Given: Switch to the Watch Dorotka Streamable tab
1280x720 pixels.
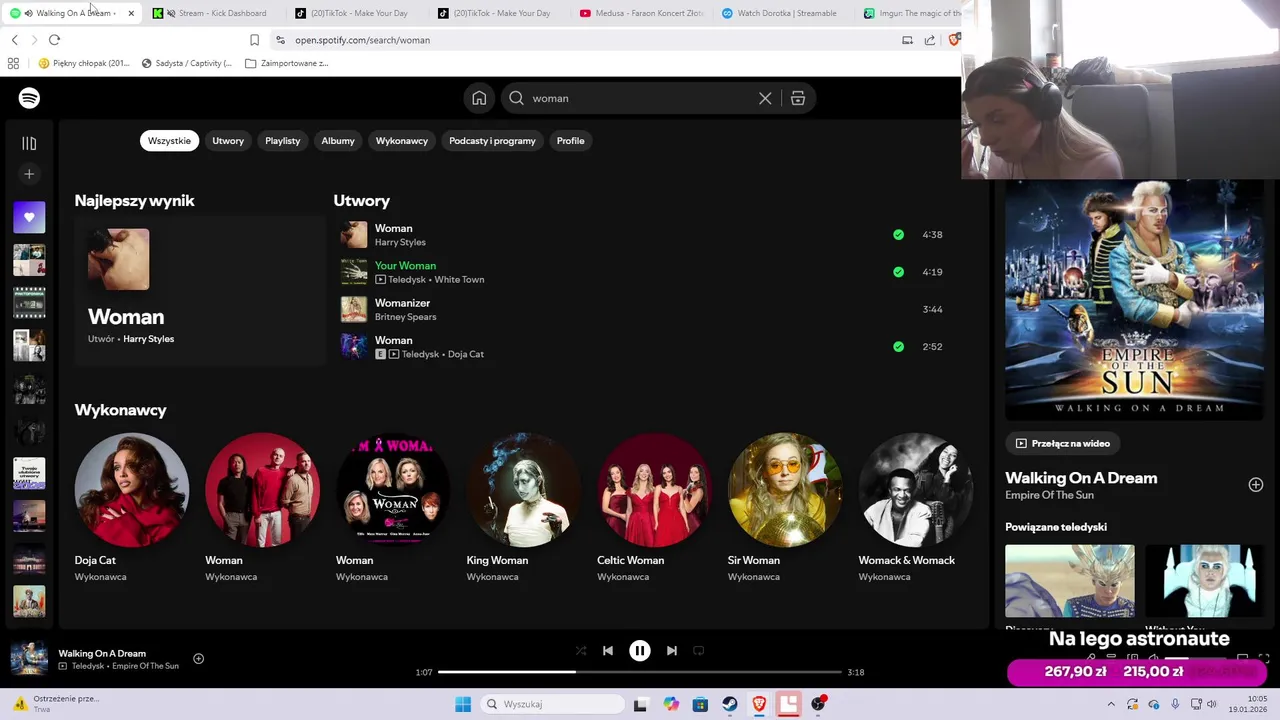Looking at the screenshot, I should click(x=785, y=13).
